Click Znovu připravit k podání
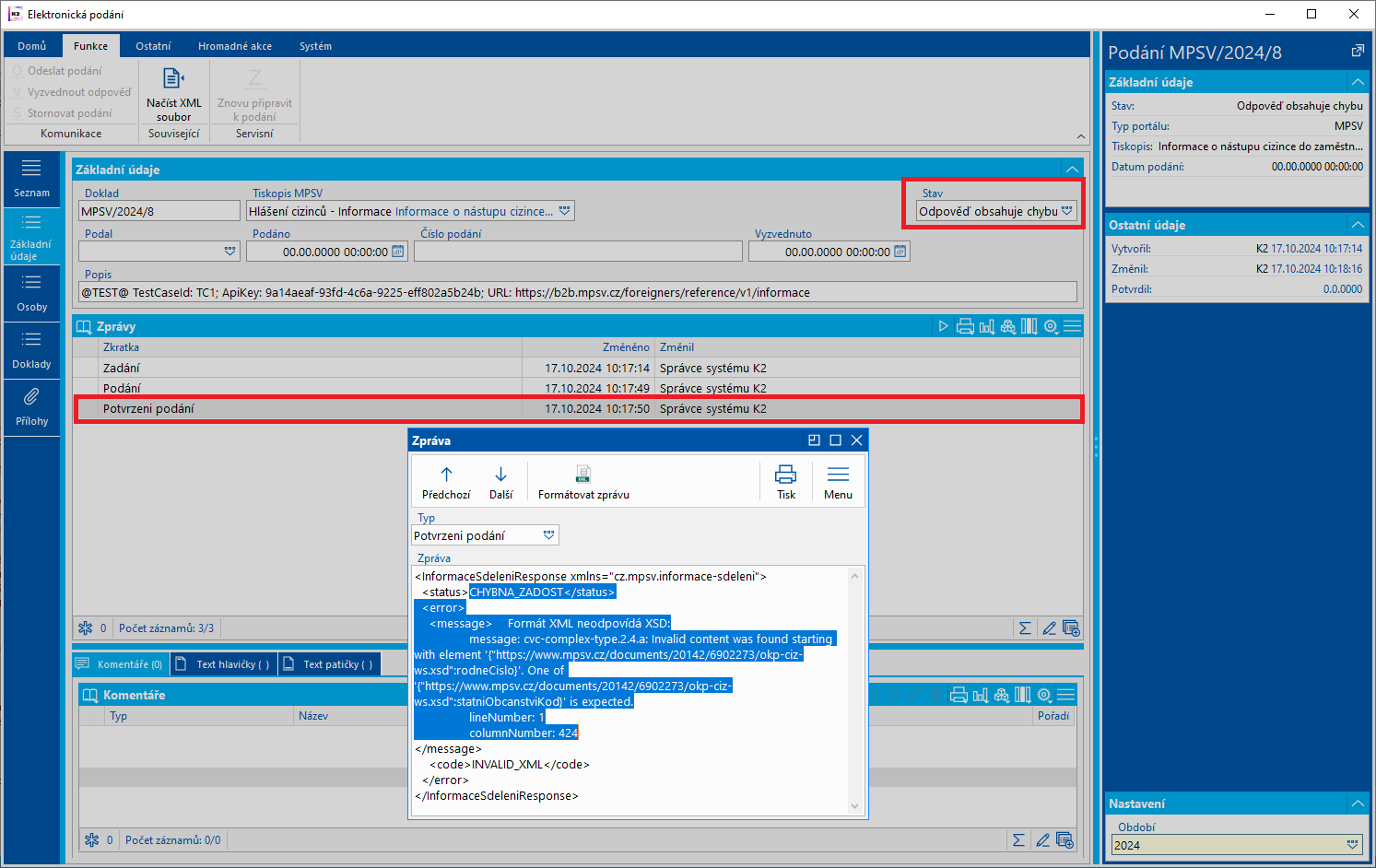Image resolution: width=1376 pixels, height=868 pixels. click(x=254, y=93)
